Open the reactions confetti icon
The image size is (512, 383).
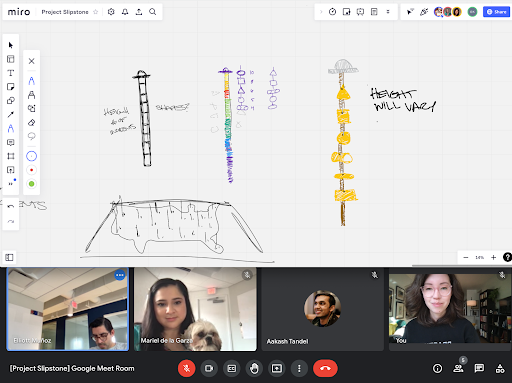click(424, 12)
